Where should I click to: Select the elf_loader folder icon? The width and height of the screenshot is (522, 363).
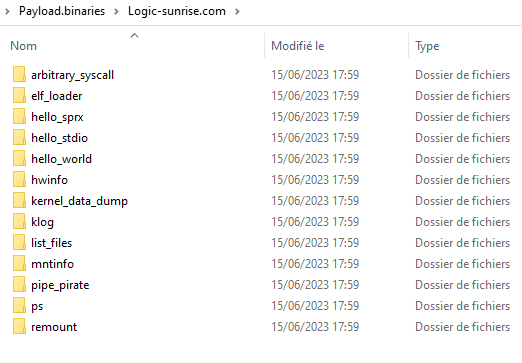pyautogui.click(x=19, y=95)
